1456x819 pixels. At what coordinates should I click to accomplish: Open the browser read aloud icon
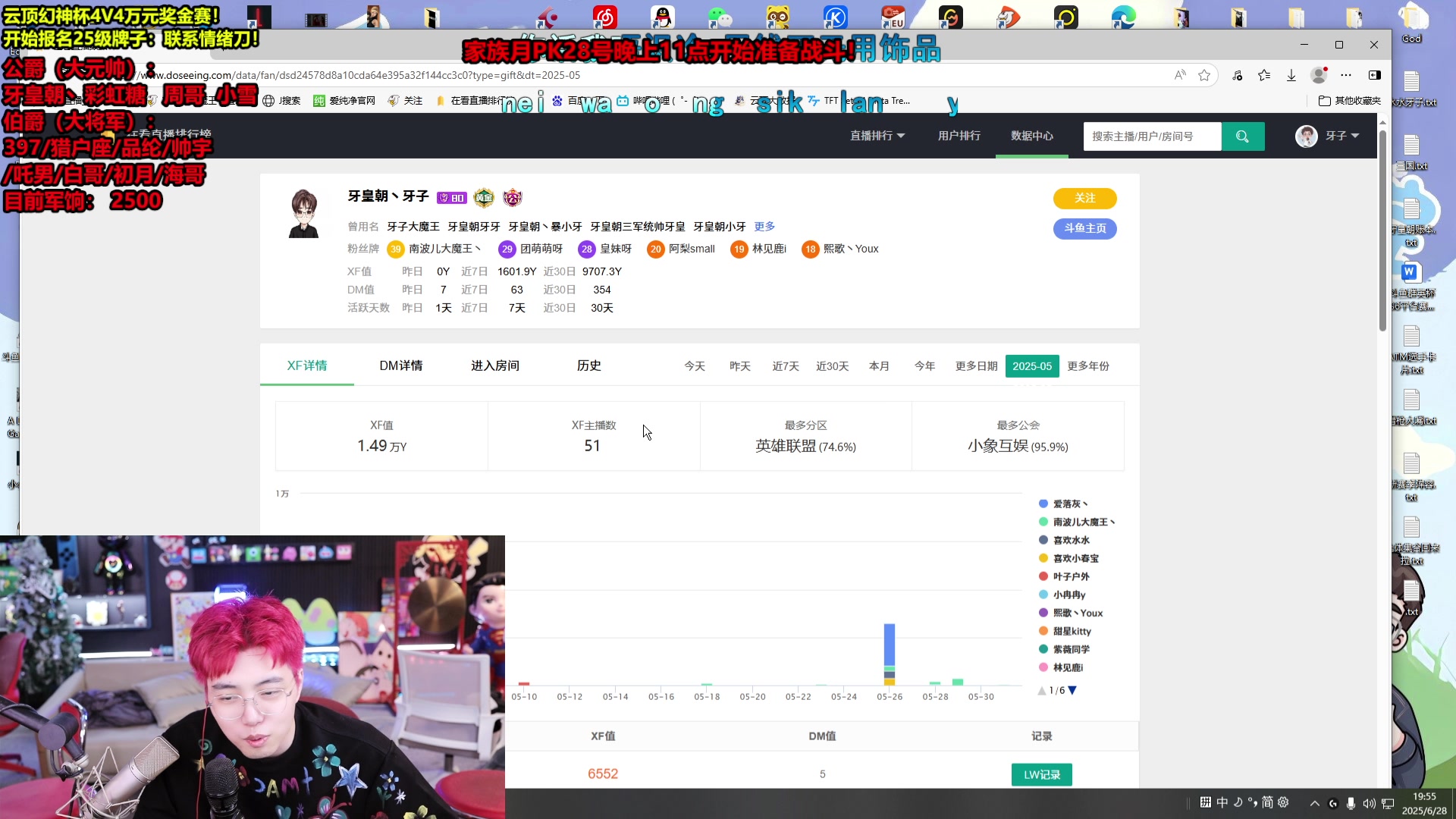1180,75
